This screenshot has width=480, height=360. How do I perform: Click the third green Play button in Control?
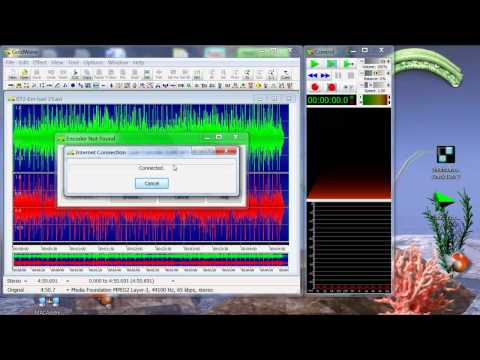(x=349, y=64)
